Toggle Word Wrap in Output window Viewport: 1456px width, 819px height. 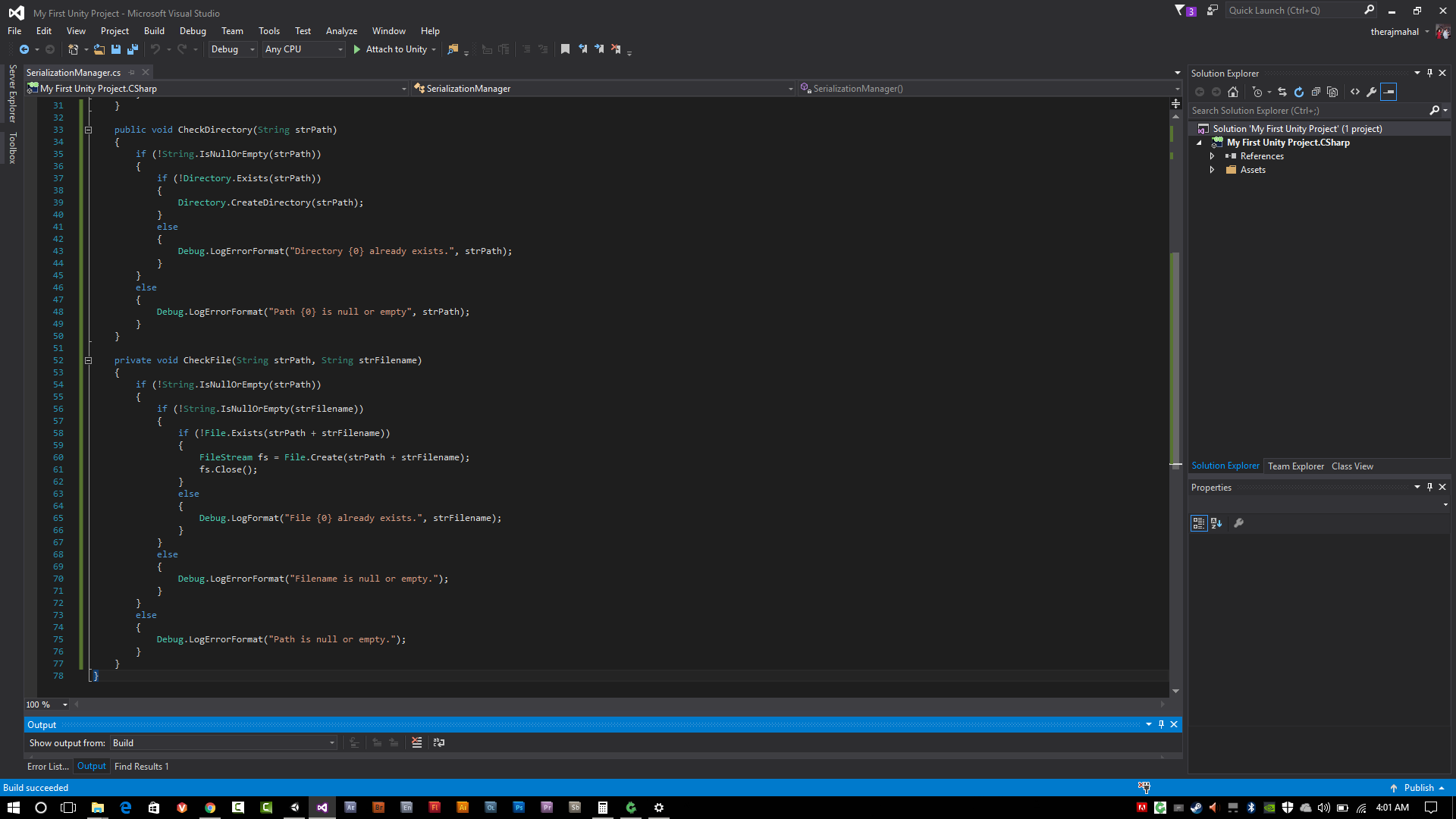[x=439, y=742]
